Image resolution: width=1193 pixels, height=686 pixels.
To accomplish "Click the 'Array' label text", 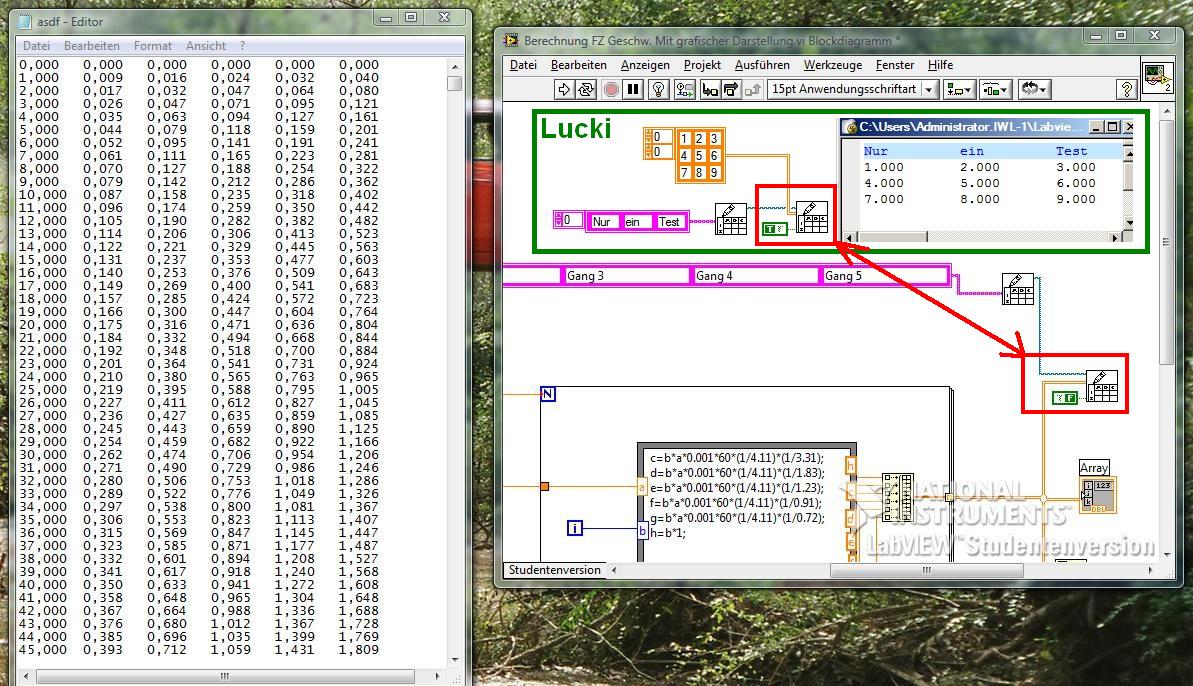I will tap(1094, 468).
